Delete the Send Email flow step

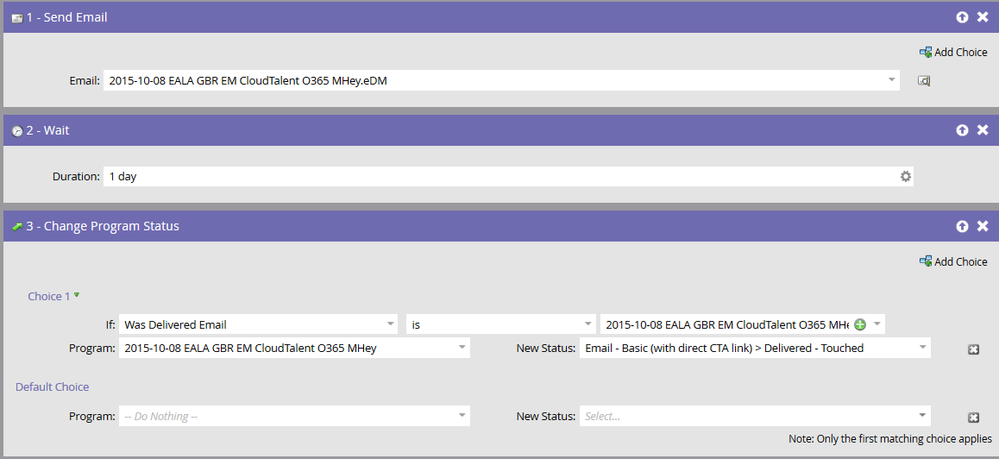coord(982,17)
